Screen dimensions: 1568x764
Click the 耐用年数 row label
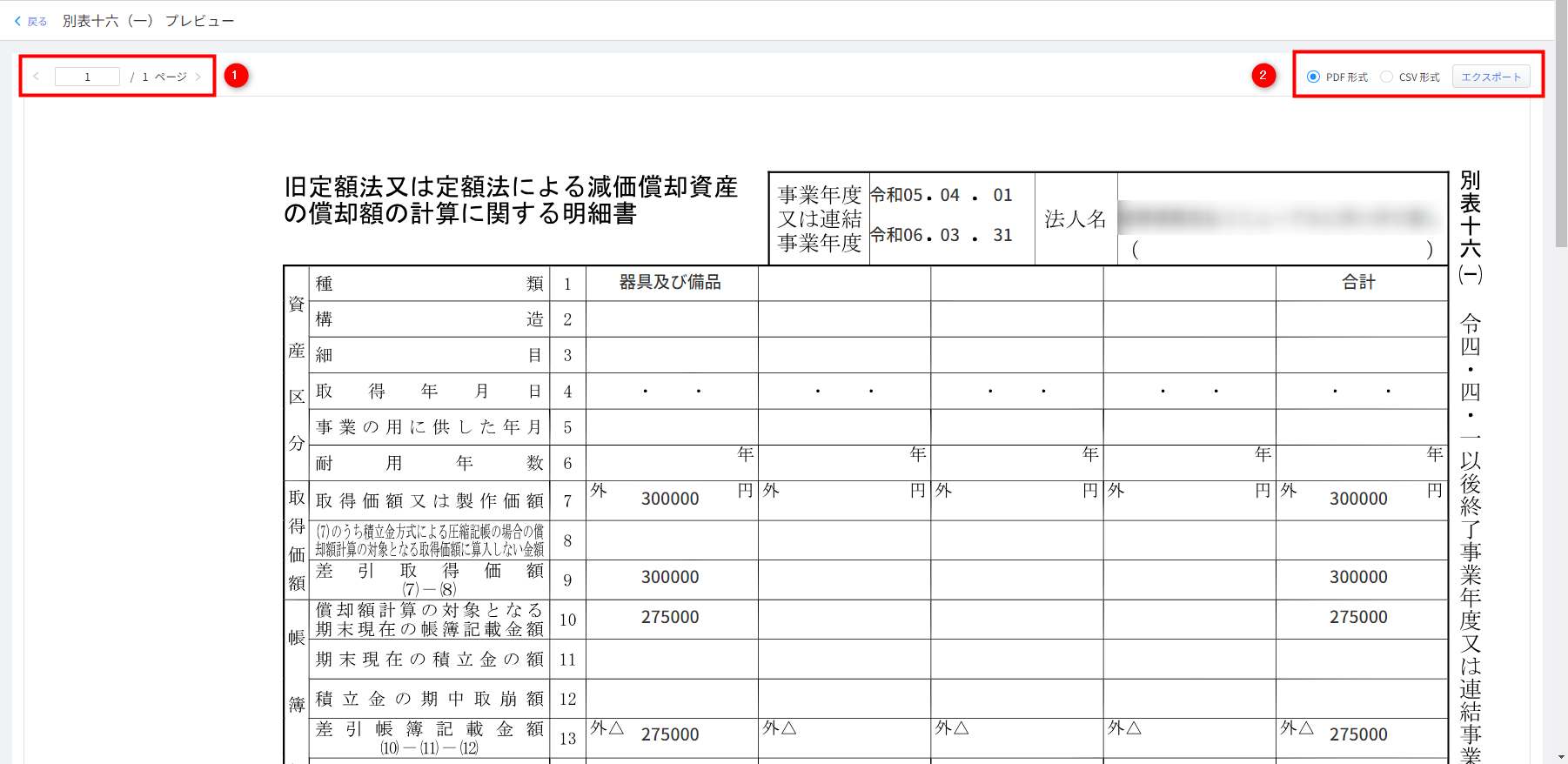430,463
